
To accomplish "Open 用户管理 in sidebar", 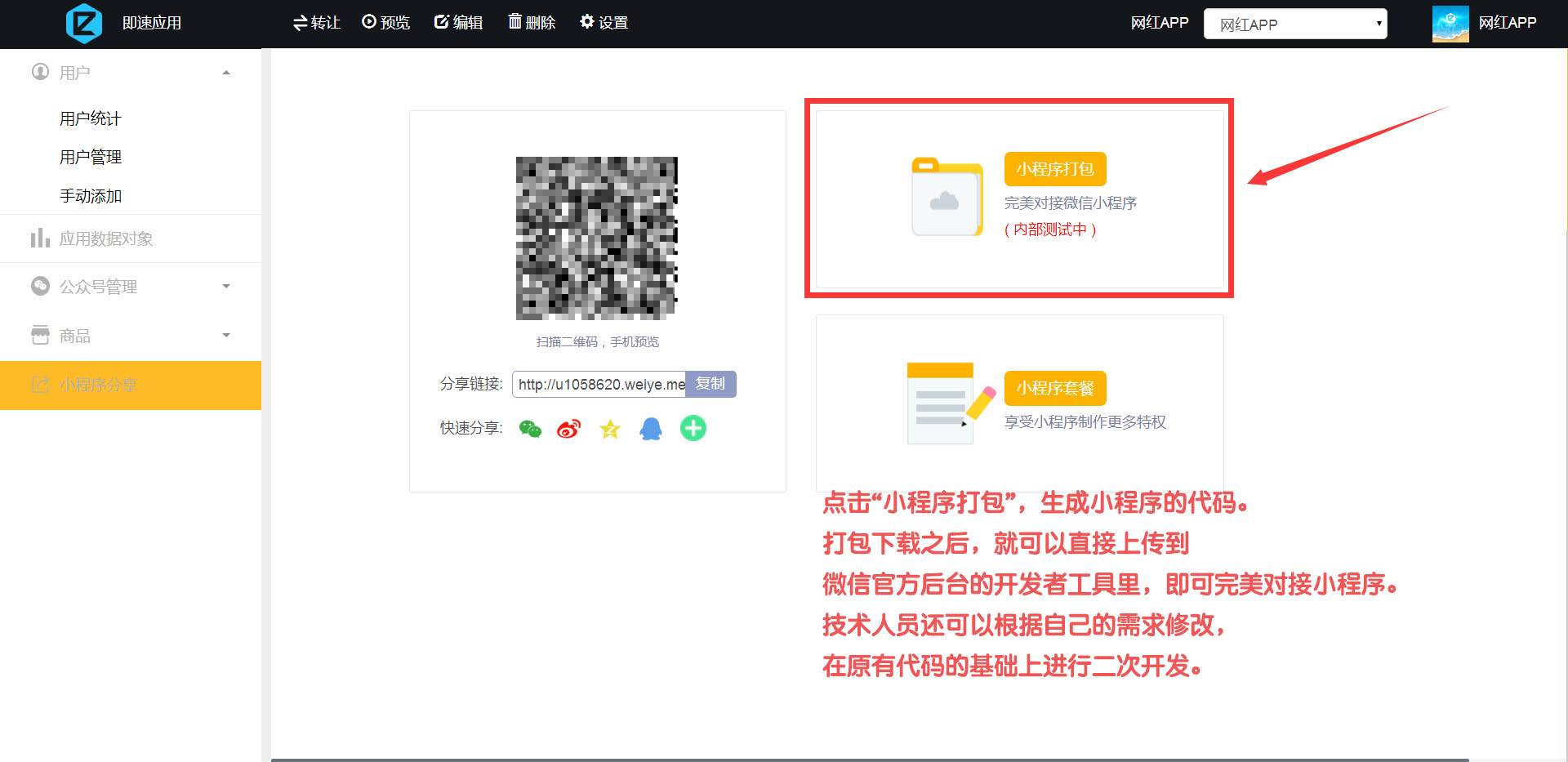I will [90, 157].
